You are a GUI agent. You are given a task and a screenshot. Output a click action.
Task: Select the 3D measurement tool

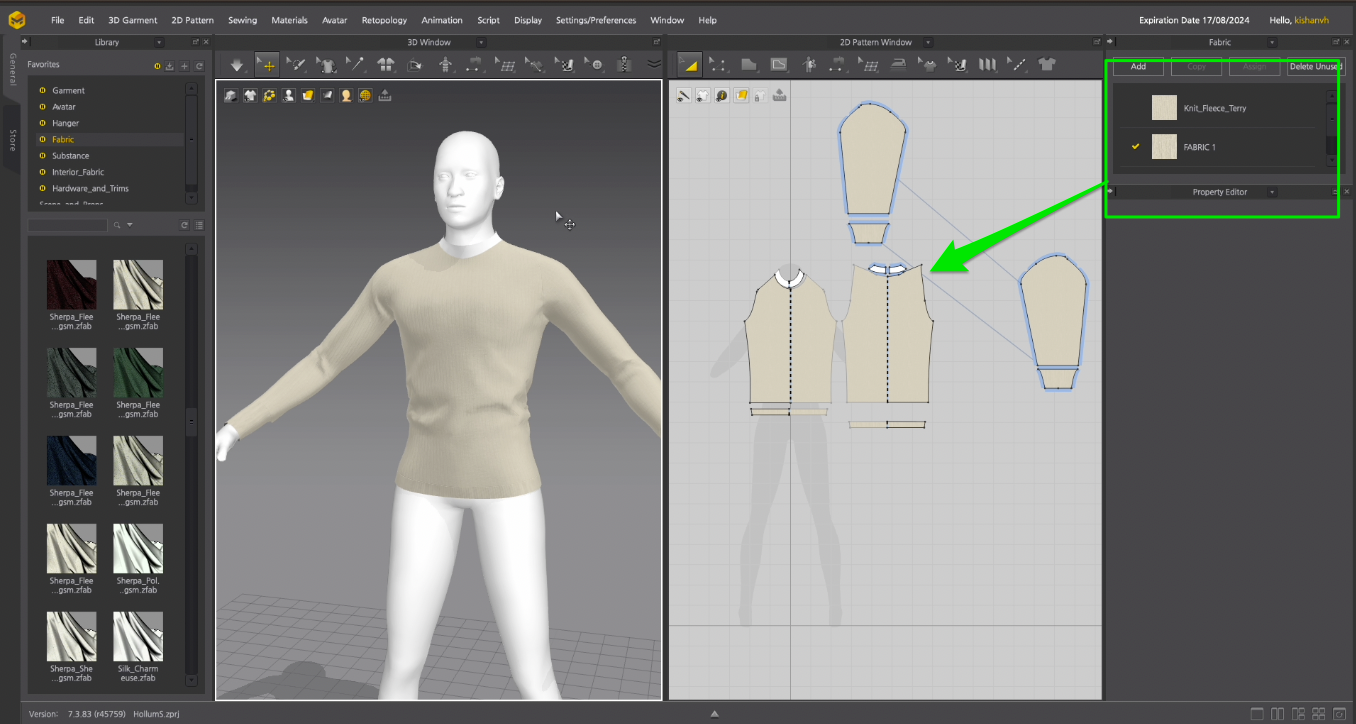click(476, 64)
